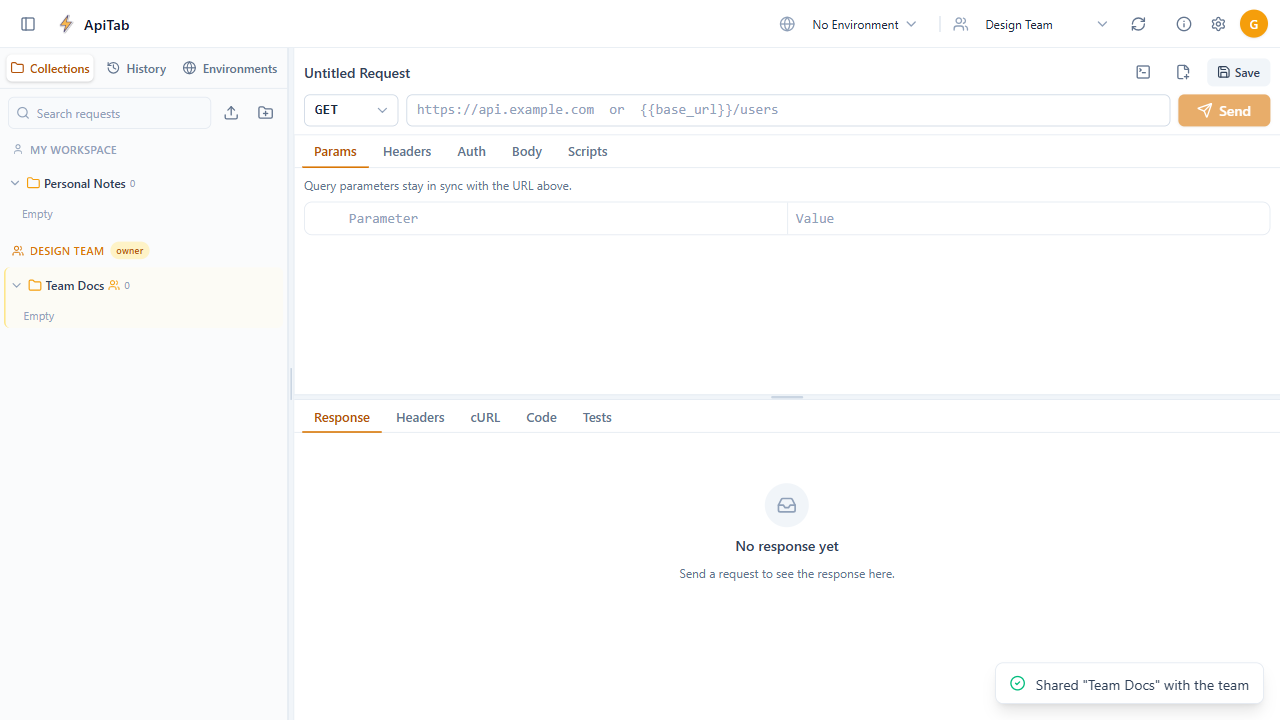Click the Search requests field
The height and width of the screenshot is (720, 1280).
point(110,113)
